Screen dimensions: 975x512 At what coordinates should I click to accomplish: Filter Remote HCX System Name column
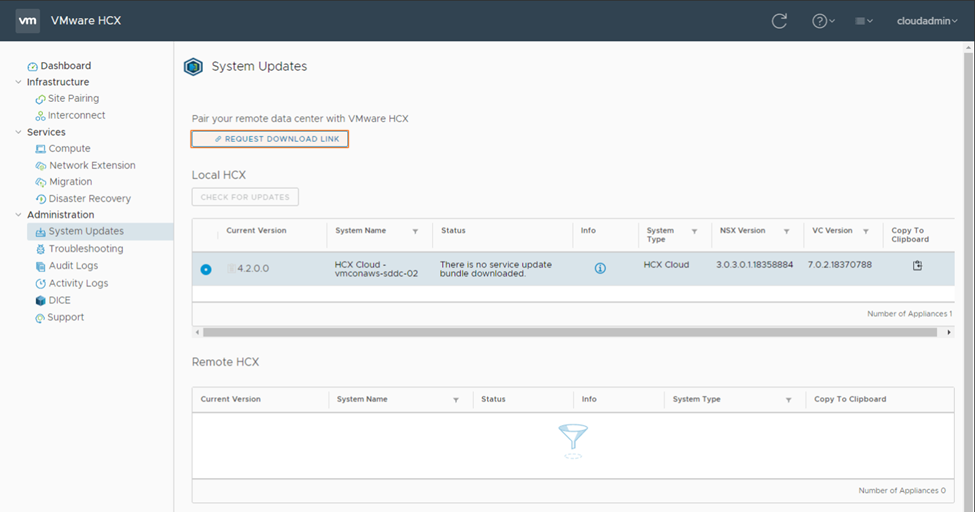coord(456,400)
